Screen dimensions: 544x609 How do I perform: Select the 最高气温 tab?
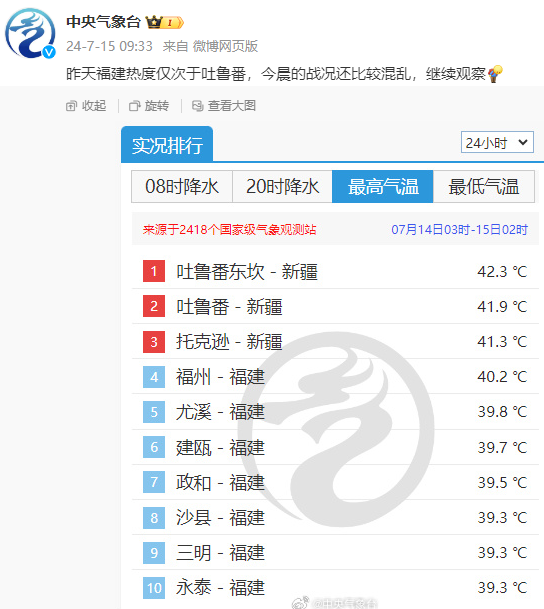click(382, 186)
